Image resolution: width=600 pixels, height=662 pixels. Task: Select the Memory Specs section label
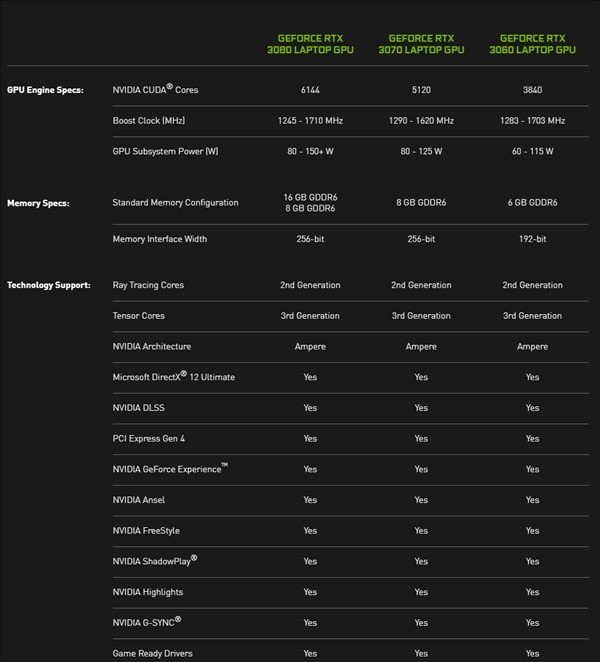click(38, 203)
